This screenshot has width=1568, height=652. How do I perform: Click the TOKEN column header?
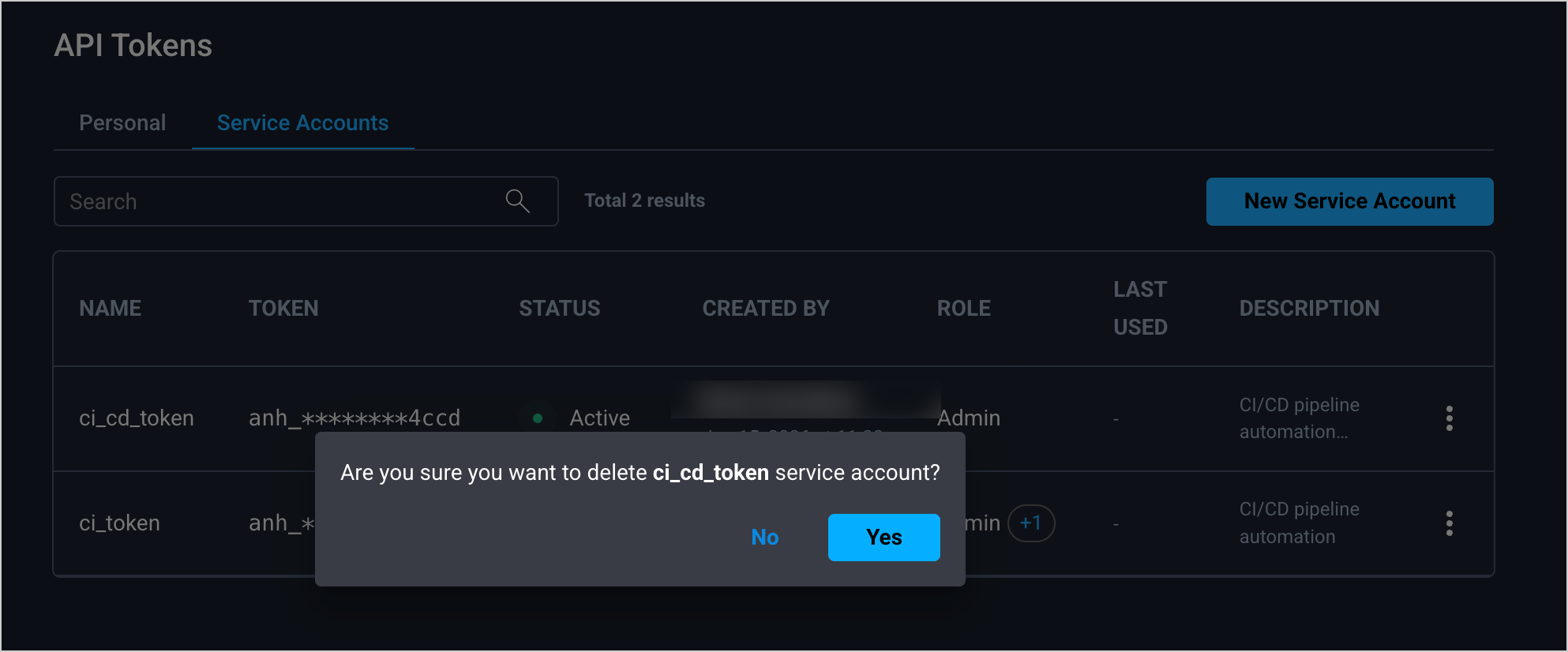[283, 309]
